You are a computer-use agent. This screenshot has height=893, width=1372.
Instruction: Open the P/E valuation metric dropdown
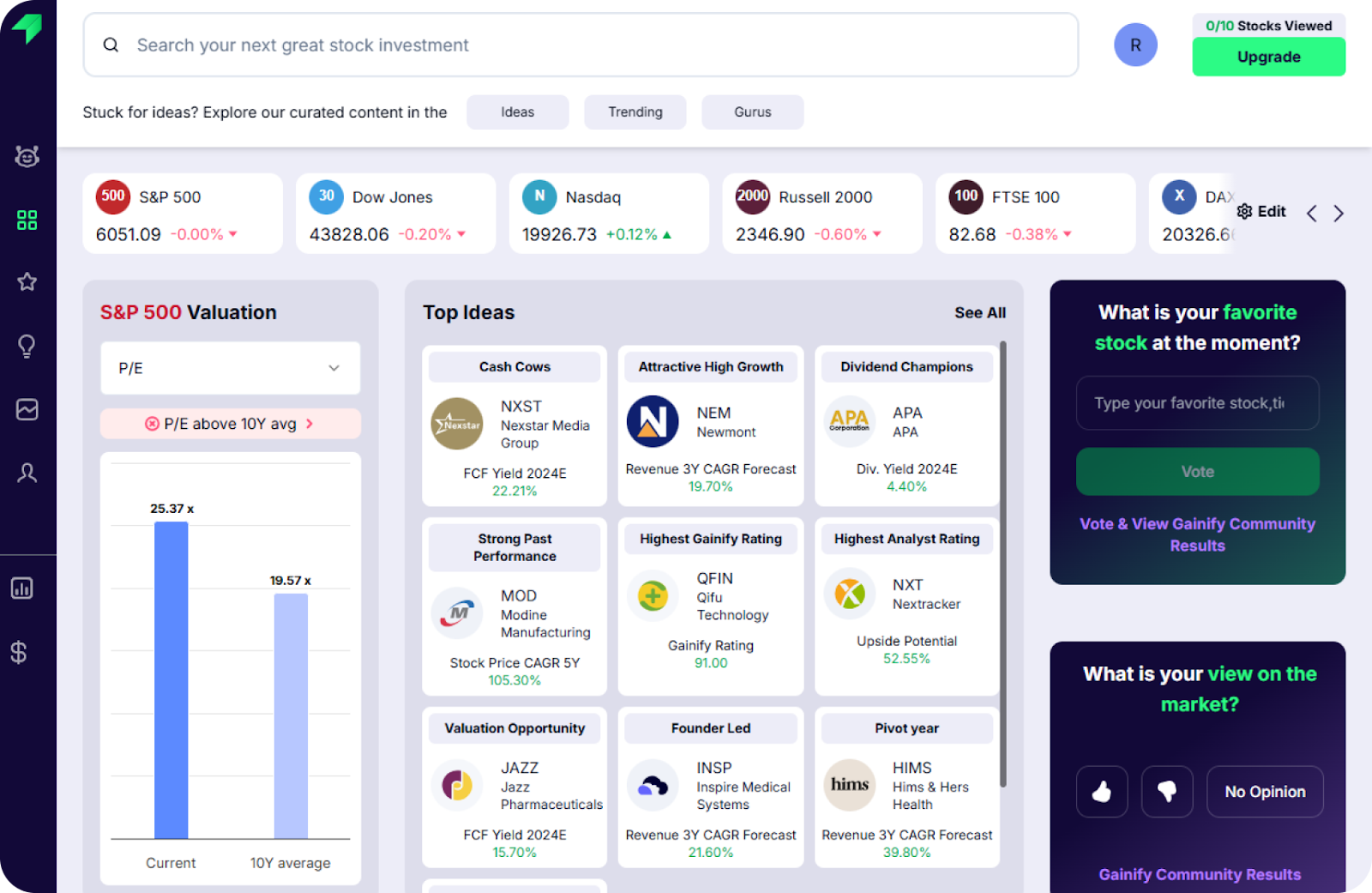click(231, 368)
